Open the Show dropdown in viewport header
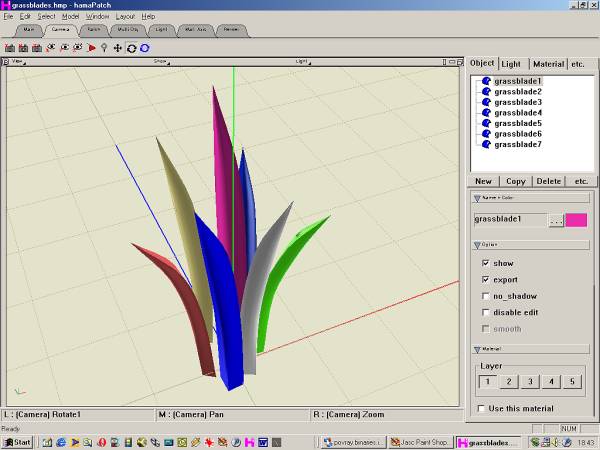The width and height of the screenshot is (600, 450). click(160, 61)
